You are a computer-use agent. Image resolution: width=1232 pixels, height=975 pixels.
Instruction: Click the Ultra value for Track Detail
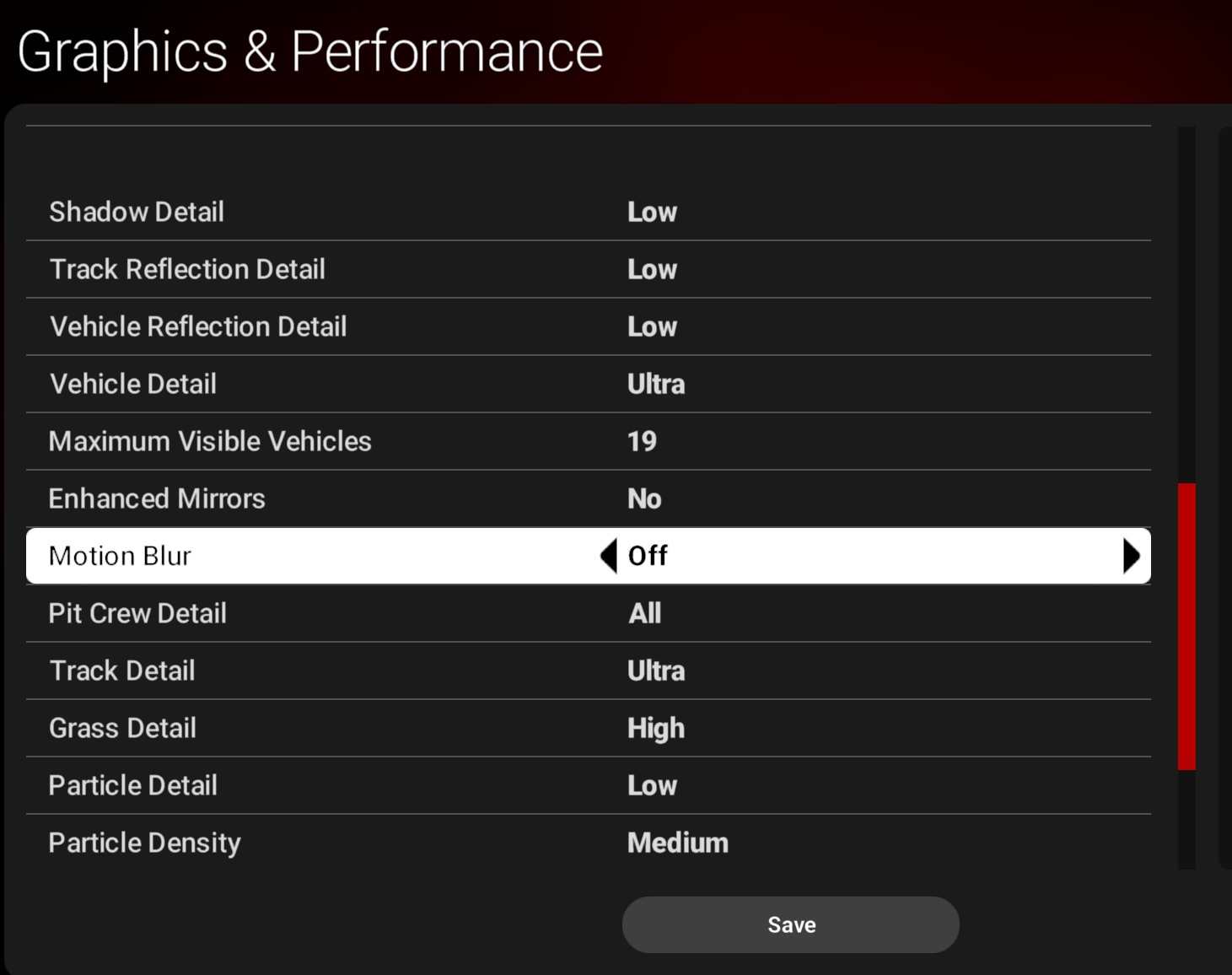point(656,671)
